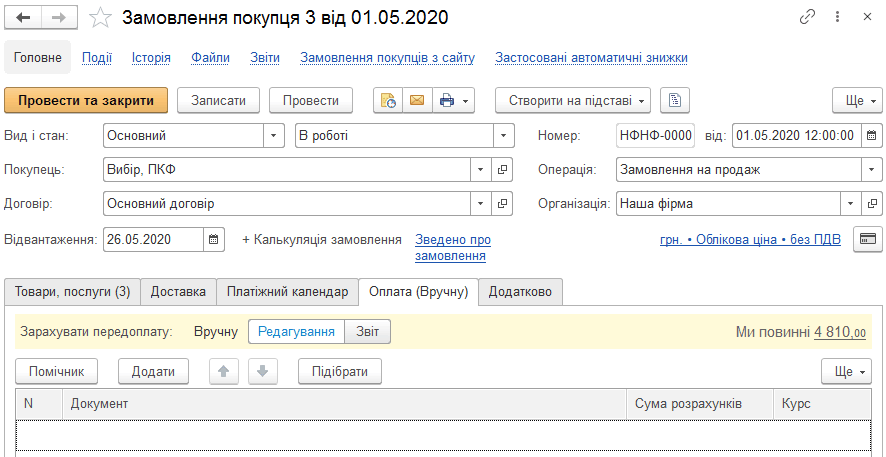
Task: Open грн. Облікова ціна без ПДВ link
Action: click(x=750, y=240)
